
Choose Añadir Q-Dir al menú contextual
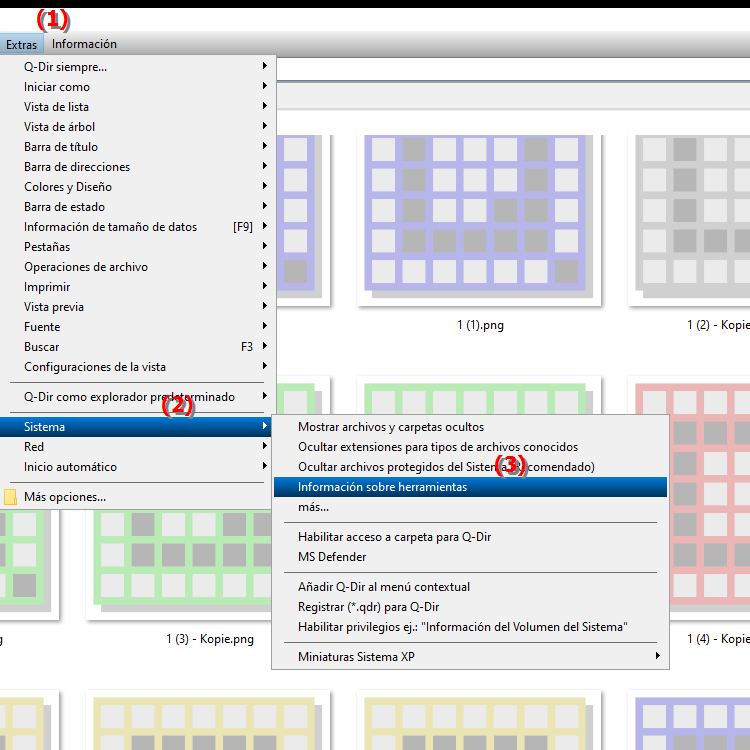(470, 587)
